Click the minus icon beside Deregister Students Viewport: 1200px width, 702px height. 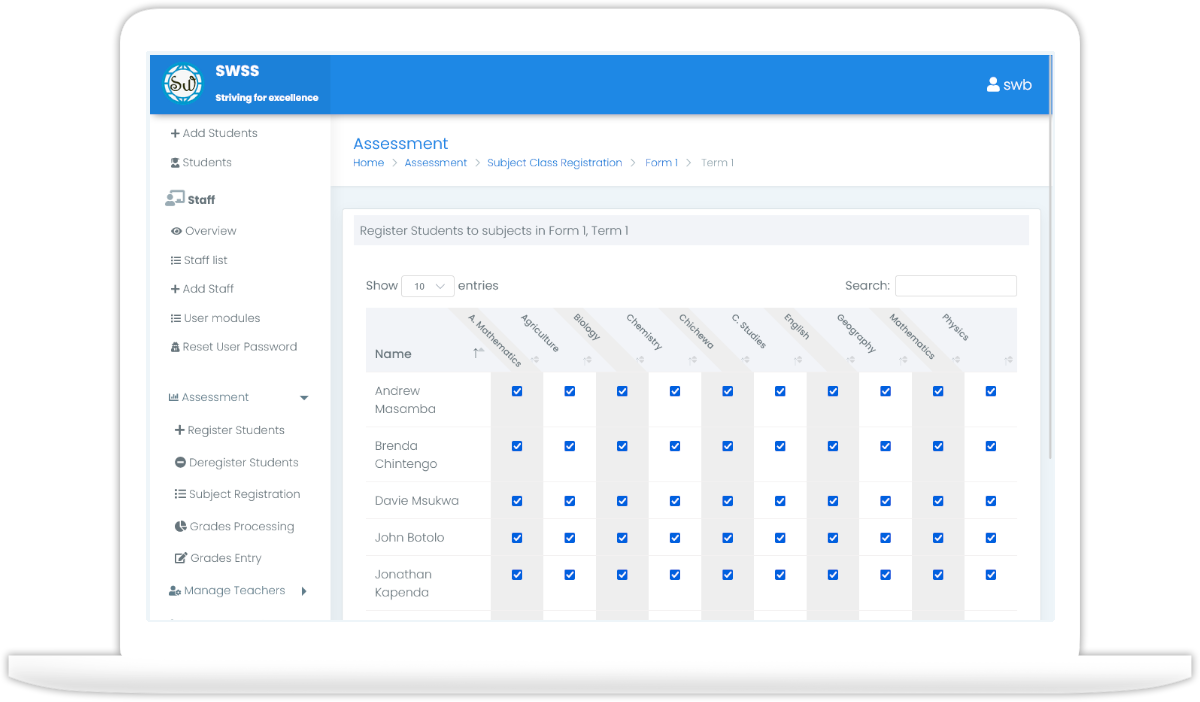click(x=180, y=463)
